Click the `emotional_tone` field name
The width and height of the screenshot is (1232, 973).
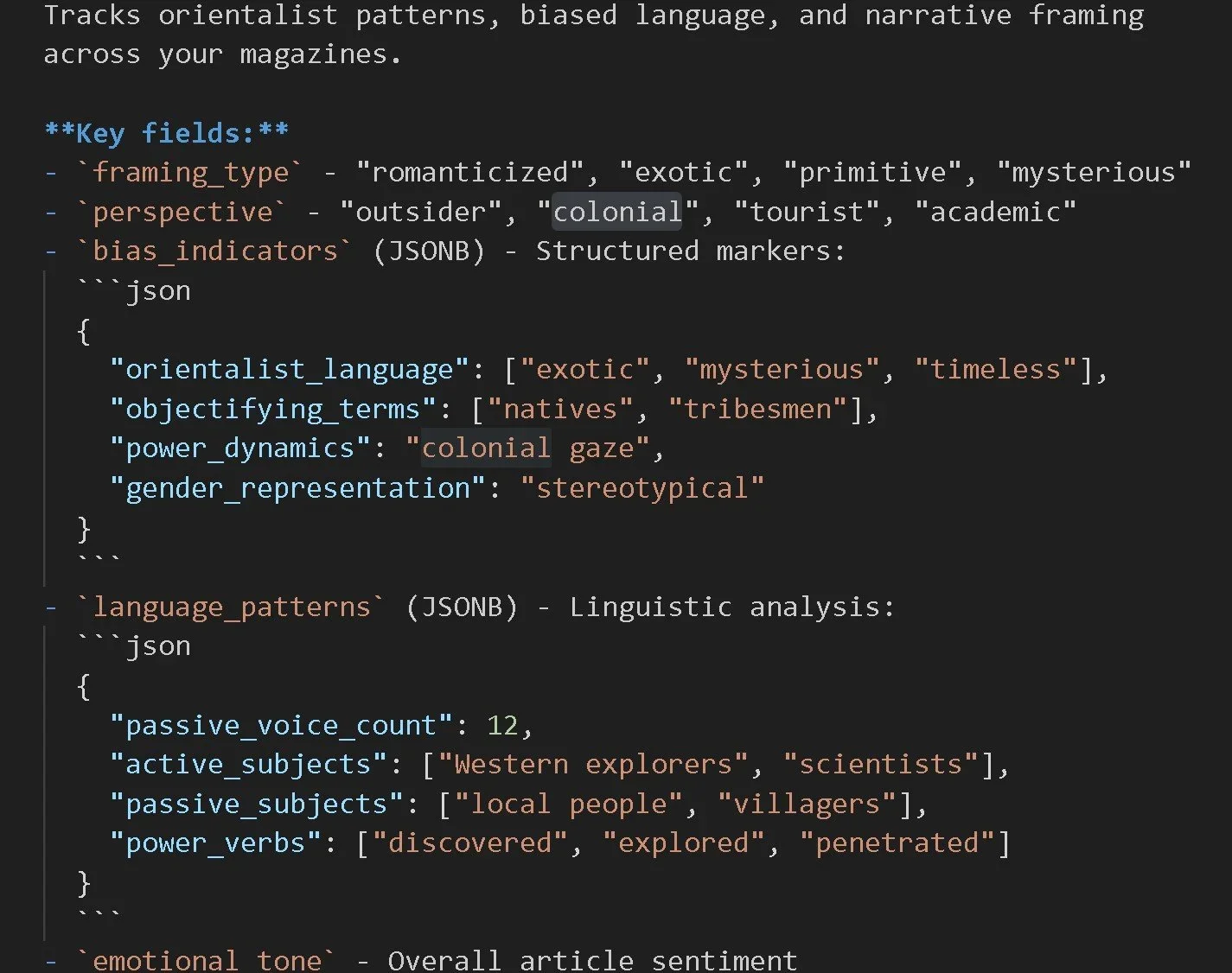pos(207,960)
